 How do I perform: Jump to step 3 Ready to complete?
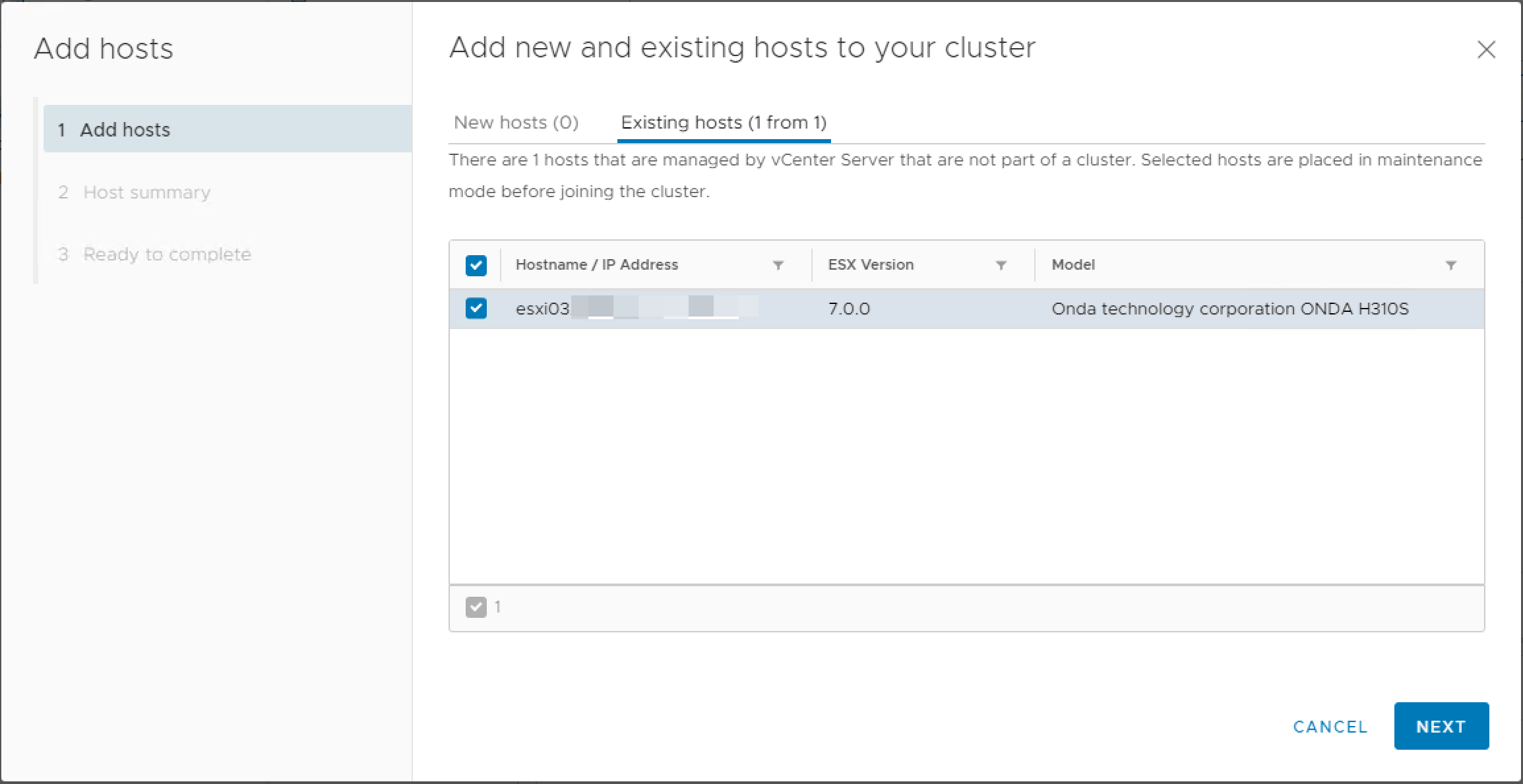167,255
